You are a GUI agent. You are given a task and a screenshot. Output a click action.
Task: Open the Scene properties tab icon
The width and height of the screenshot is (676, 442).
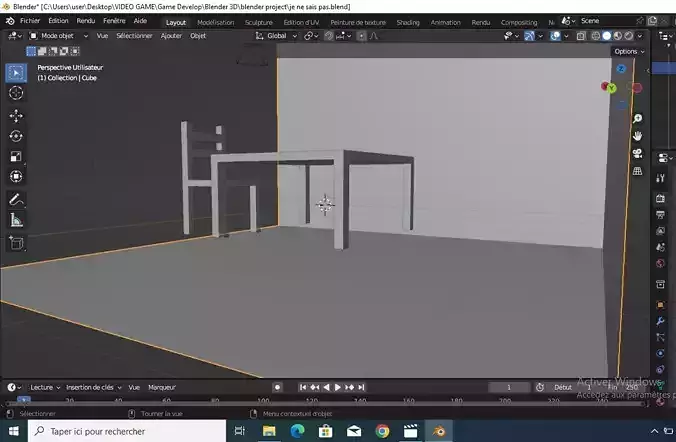point(660,247)
